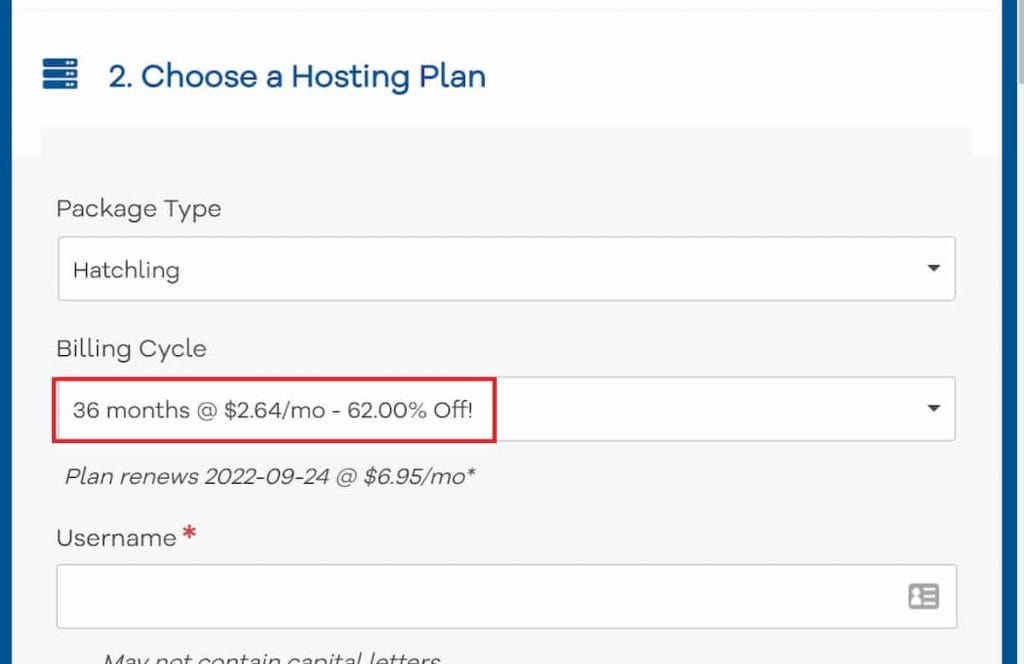Focus the Username input field
This screenshot has height=664, width=1024.
point(480,597)
